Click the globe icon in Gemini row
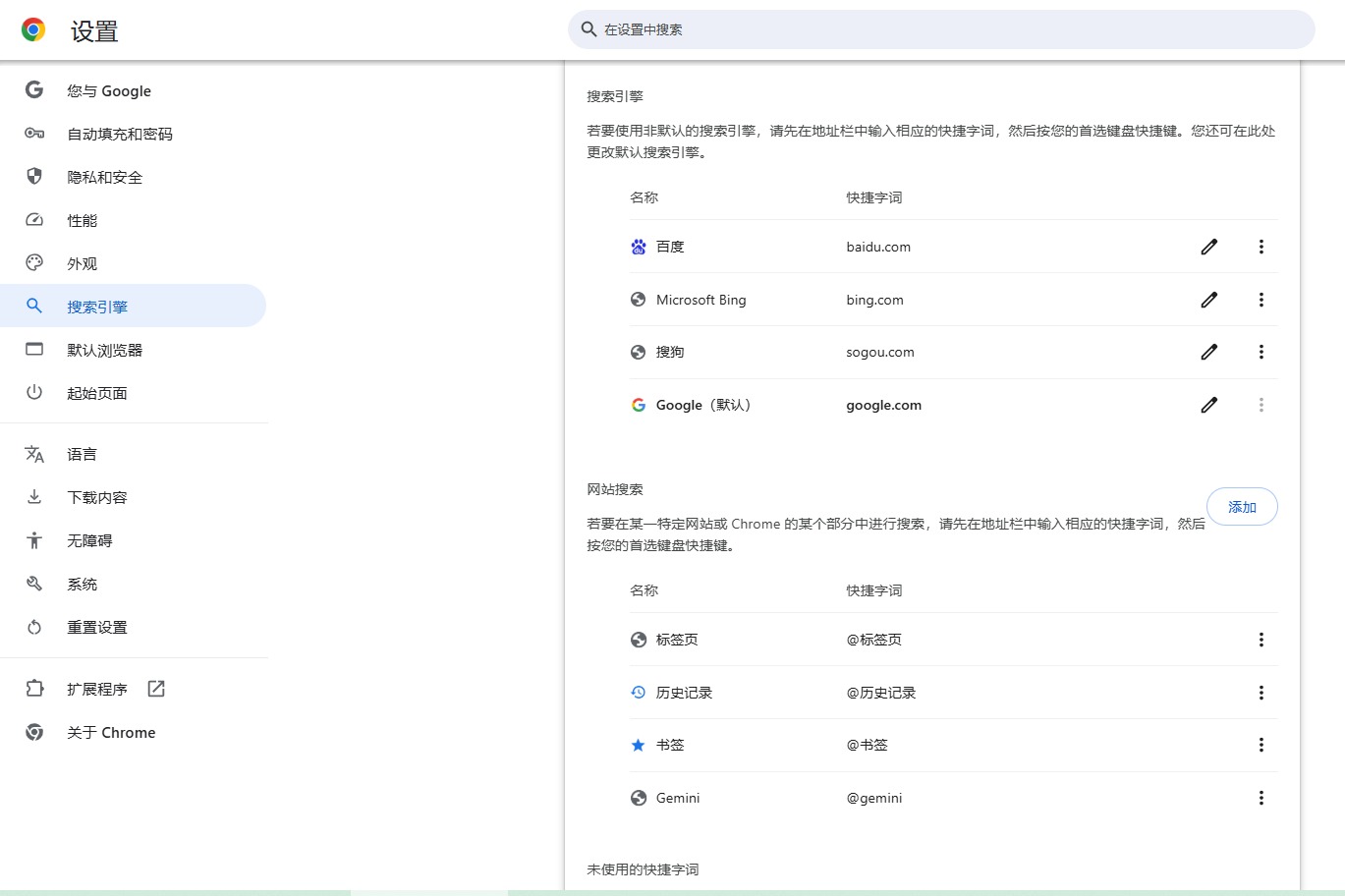This screenshot has width=1345, height=896. (x=639, y=798)
